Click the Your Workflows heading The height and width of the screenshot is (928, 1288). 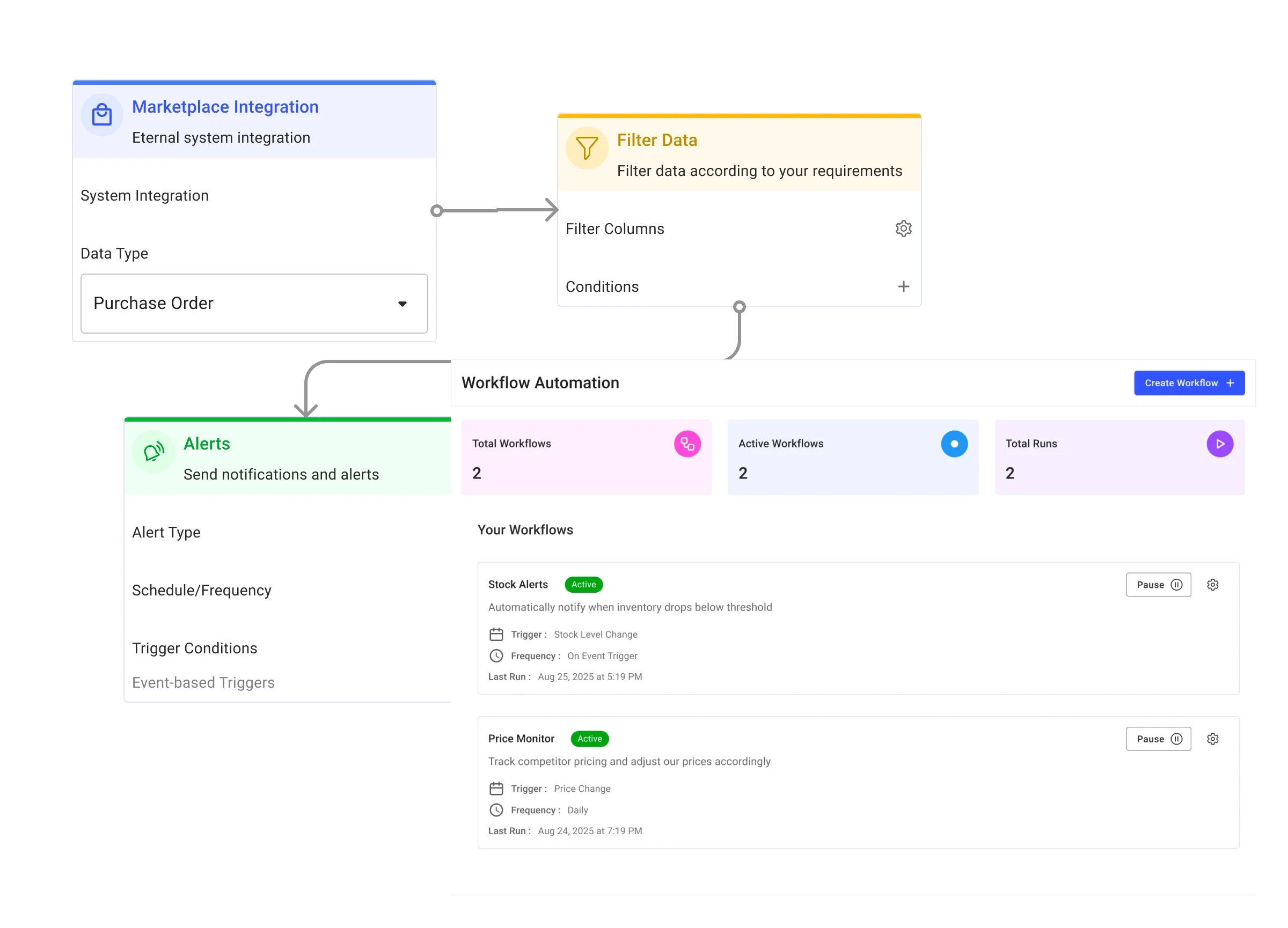[x=525, y=530]
